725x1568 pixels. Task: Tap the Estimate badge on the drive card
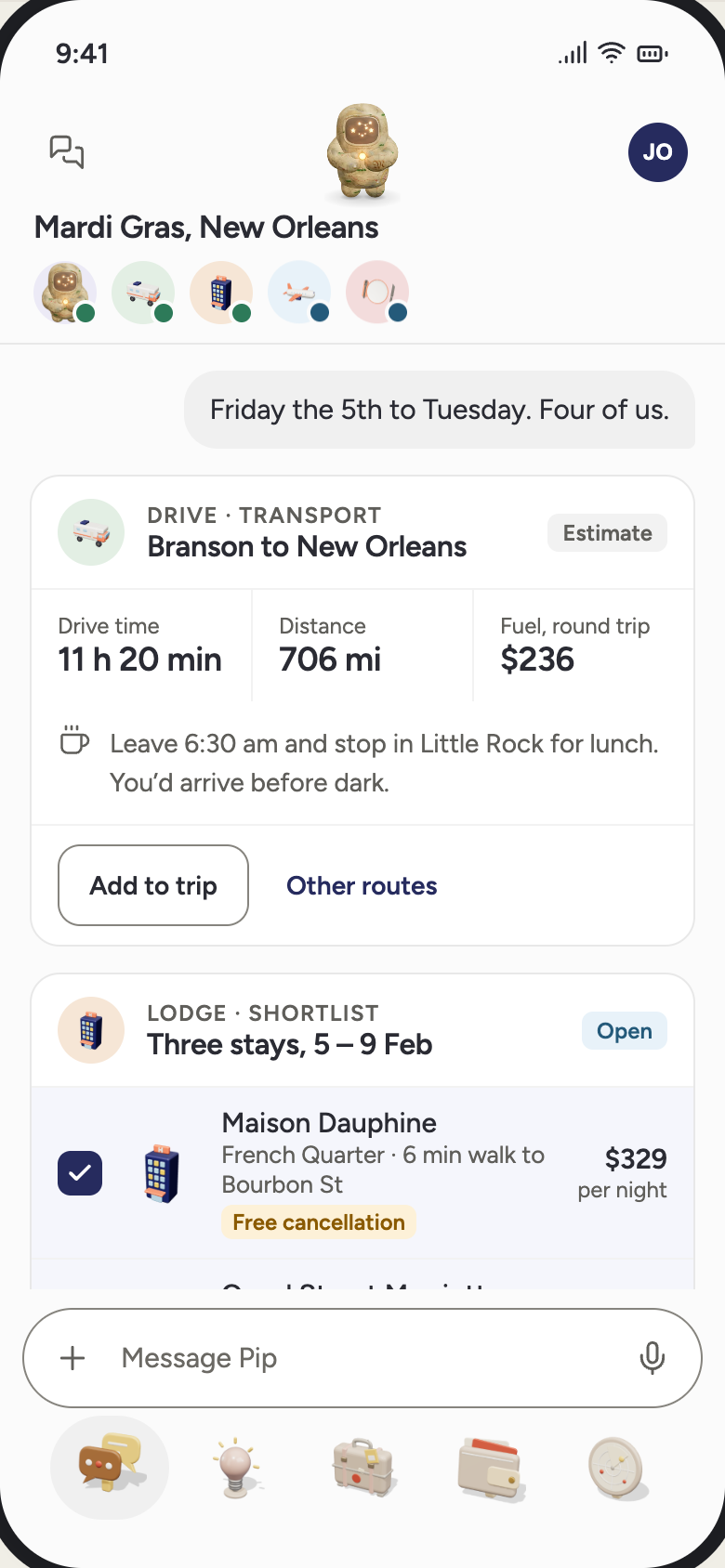click(x=607, y=533)
